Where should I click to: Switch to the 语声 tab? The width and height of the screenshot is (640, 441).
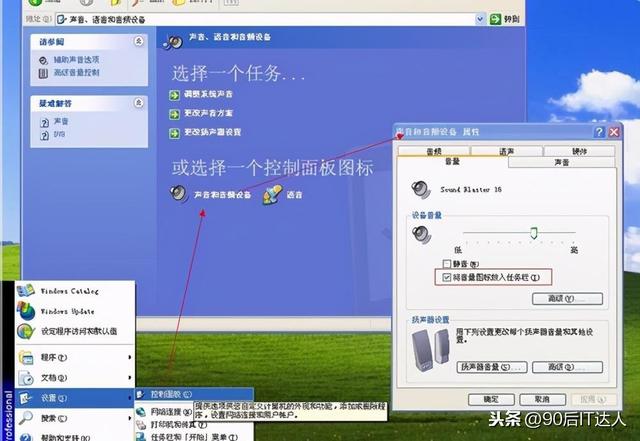point(507,151)
